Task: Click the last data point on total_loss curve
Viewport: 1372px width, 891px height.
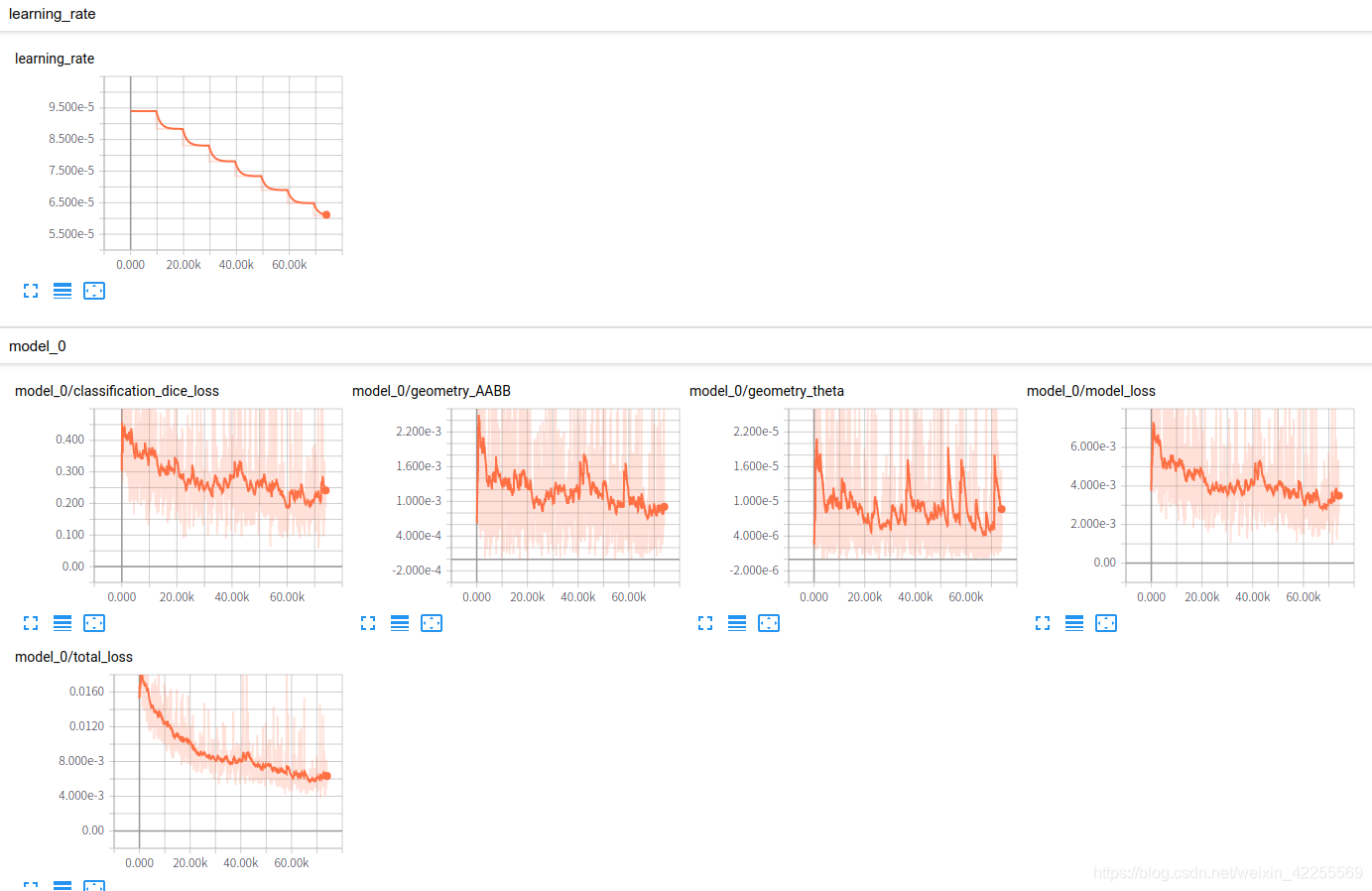Action: point(327,776)
